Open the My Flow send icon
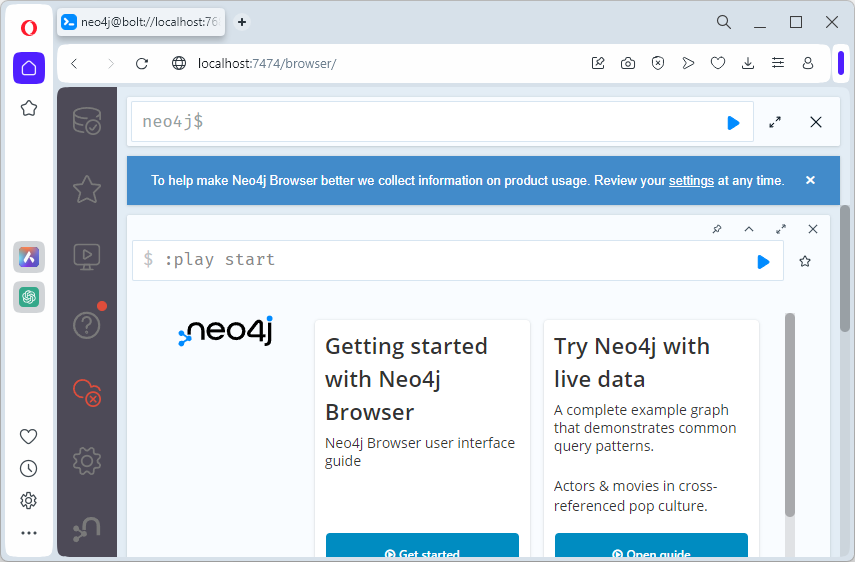This screenshot has height=562, width=855. click(688, 63)
